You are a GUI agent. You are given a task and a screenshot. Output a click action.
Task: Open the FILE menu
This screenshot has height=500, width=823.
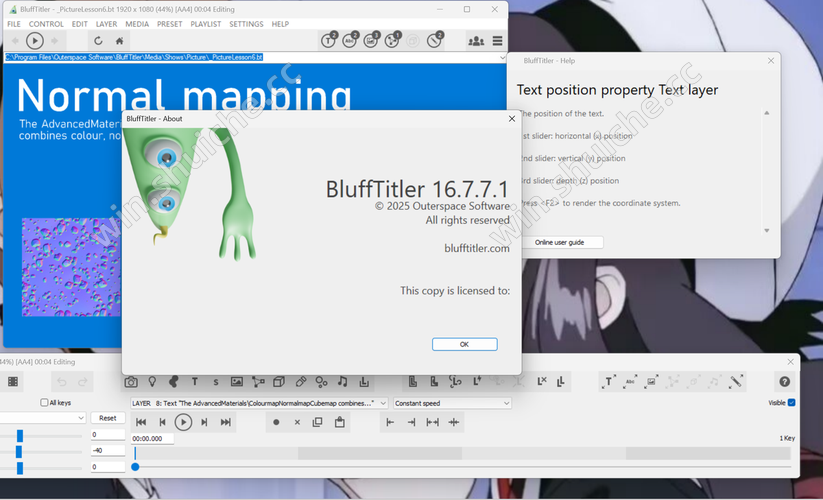pyautogui.click(x=14, y=24)
